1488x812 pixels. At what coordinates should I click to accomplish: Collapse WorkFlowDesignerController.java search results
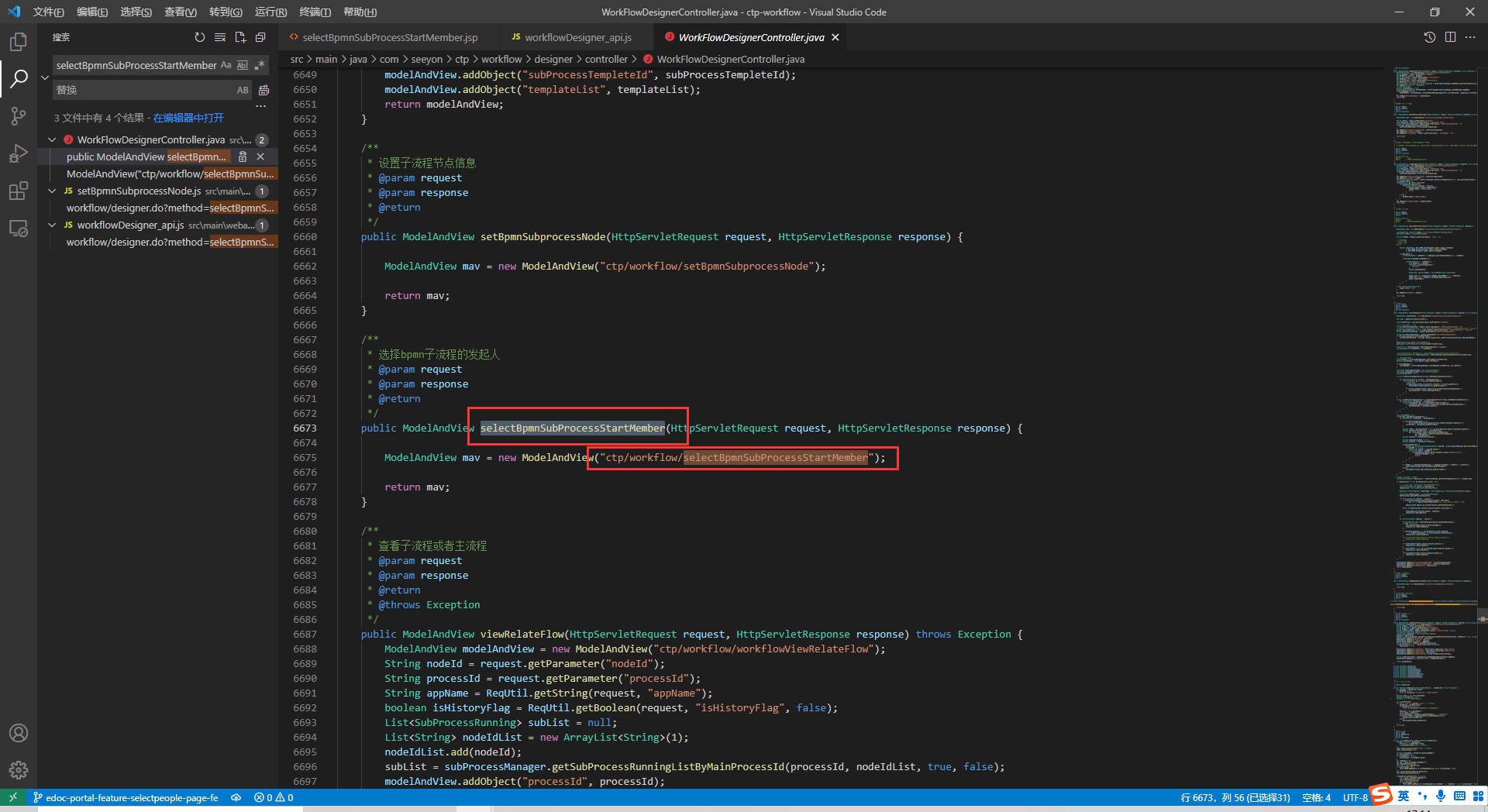point(52,140)
